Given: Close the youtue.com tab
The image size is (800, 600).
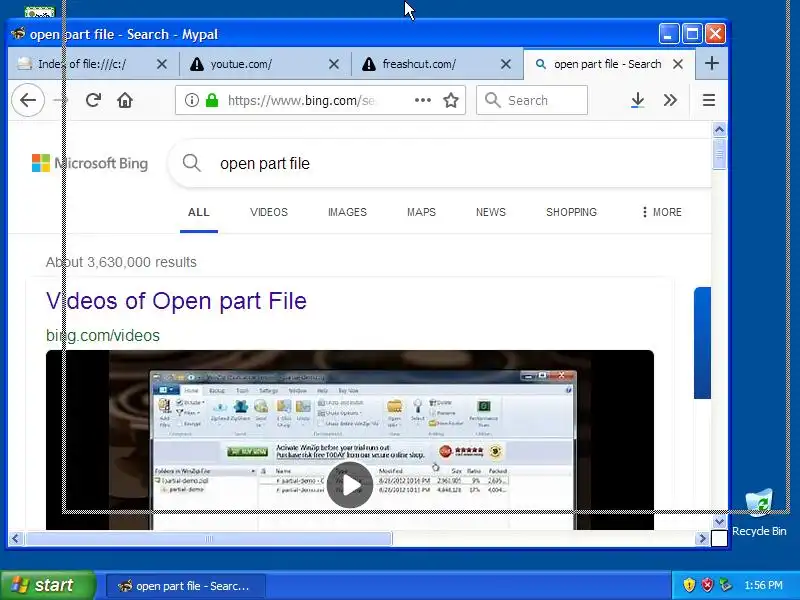Looking at the screenshot, I should 334,64.
